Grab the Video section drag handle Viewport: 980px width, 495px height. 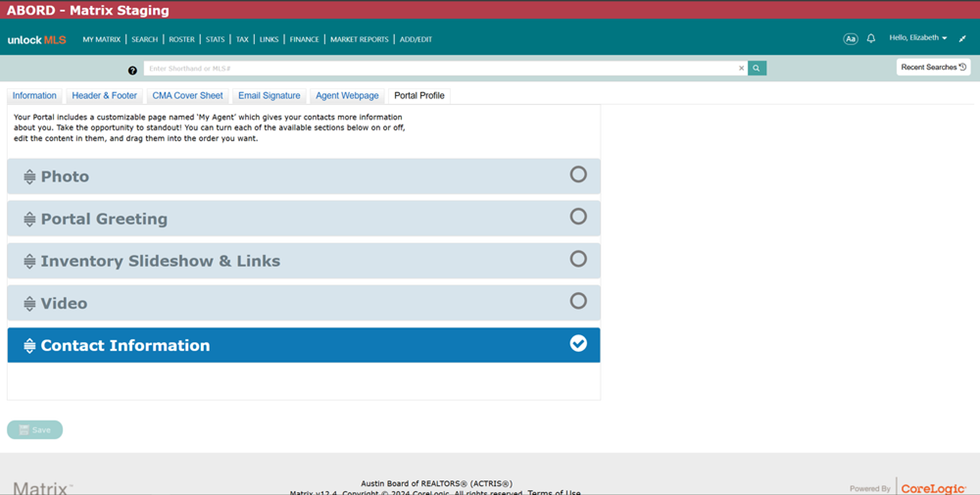[29, 304]
